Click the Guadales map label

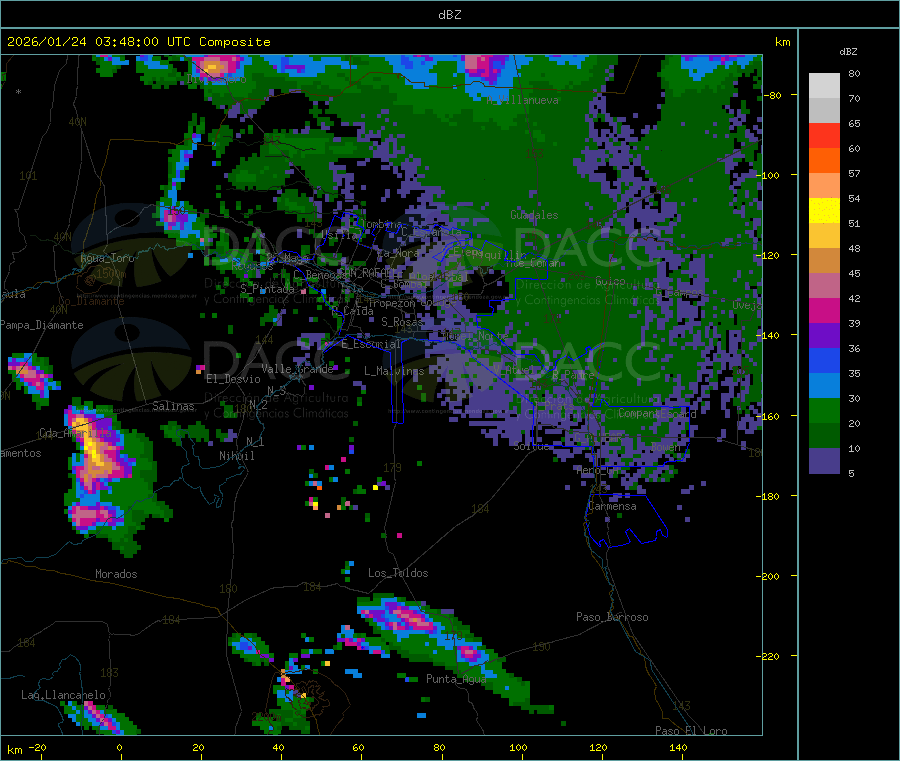(x=534, y=215)
